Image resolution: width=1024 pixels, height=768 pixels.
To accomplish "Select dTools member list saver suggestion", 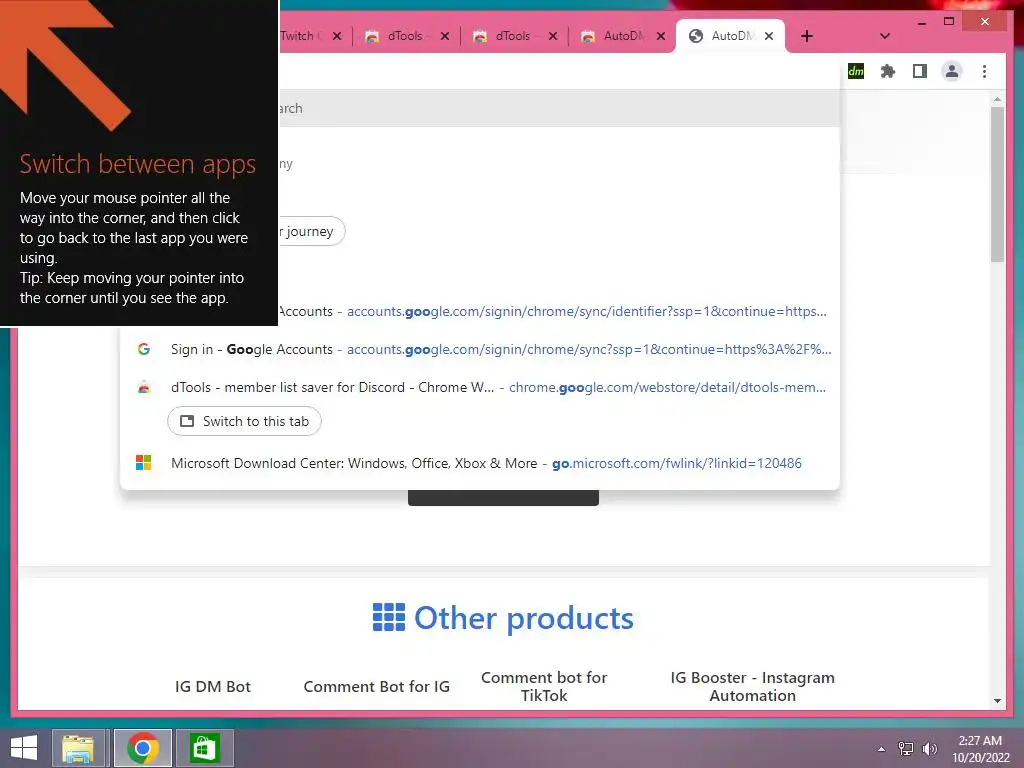I will tap(480, 387).
